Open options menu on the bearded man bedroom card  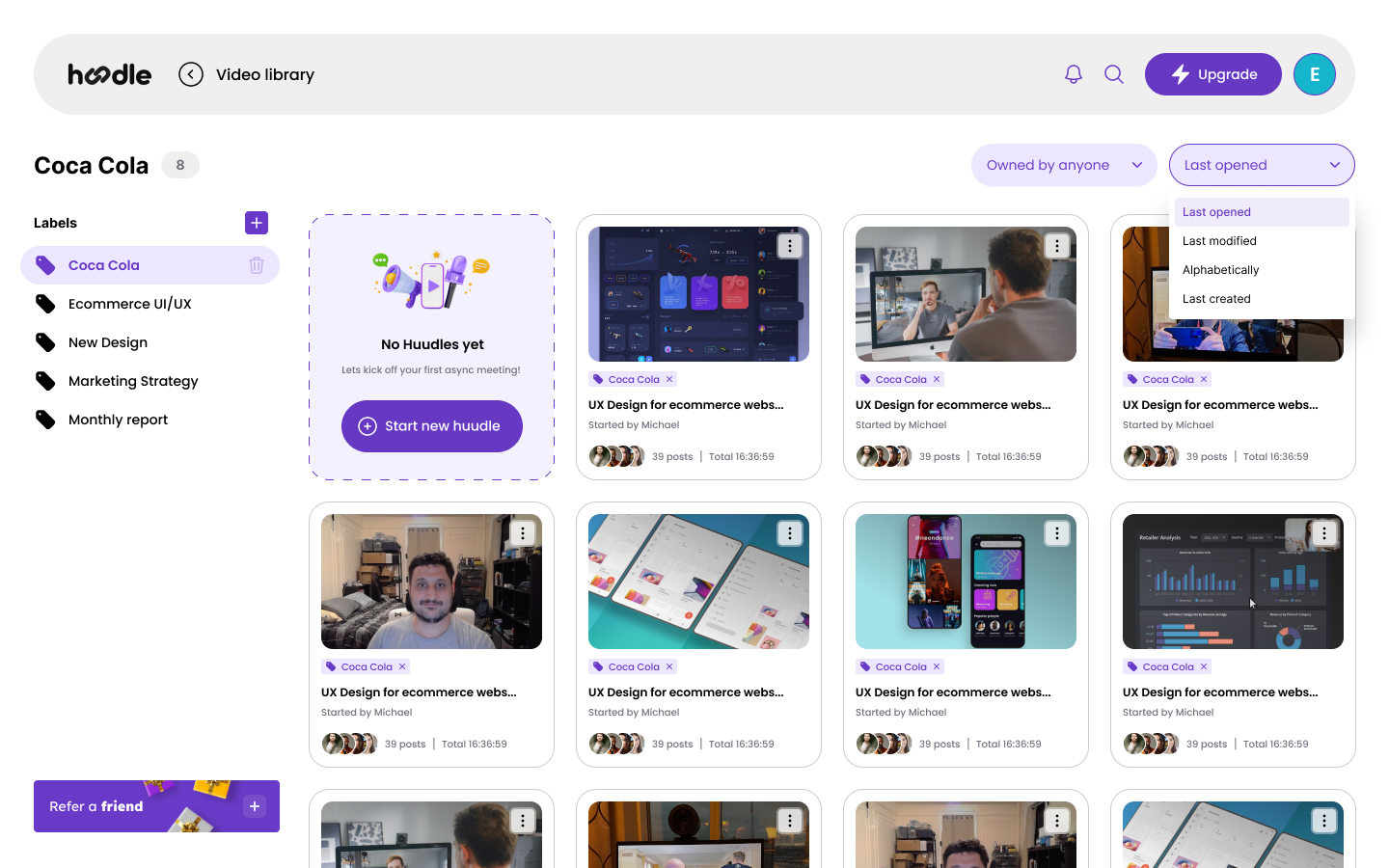click(x=523, y=533)
